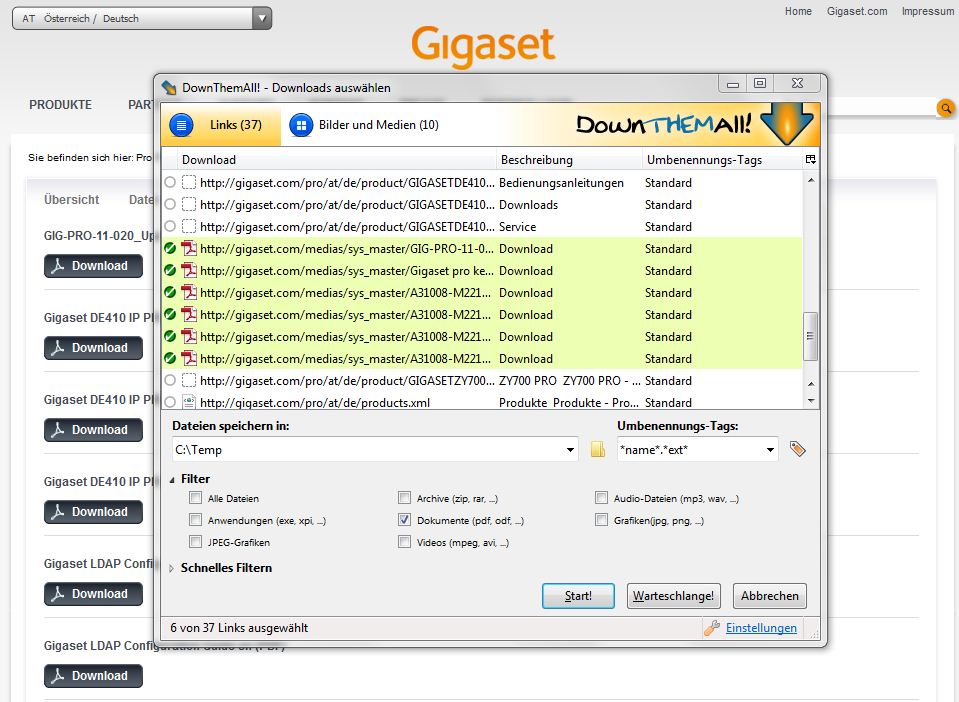Click the last Download button below LDAP Configuration Guide
This screenshot has width=959, height=702.
pos(93,676)
